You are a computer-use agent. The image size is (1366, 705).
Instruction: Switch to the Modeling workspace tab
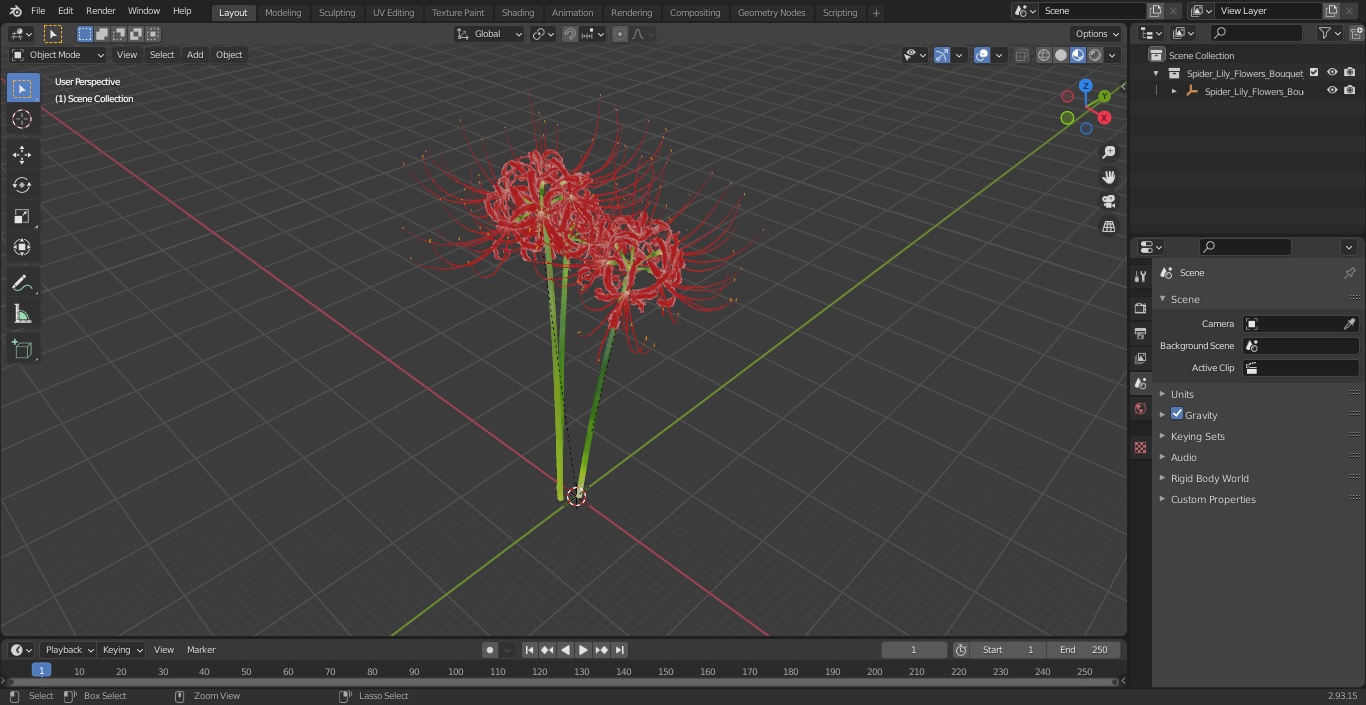[x=283, y=12]
